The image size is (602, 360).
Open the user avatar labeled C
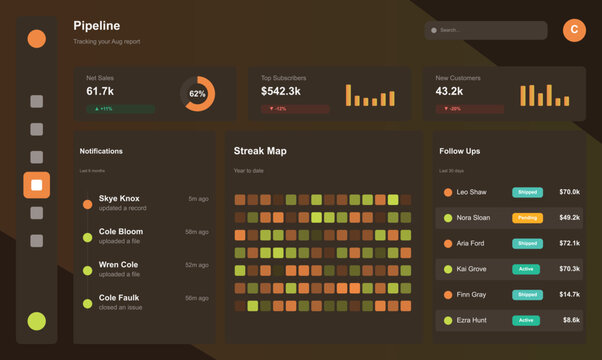pos(574,30)
